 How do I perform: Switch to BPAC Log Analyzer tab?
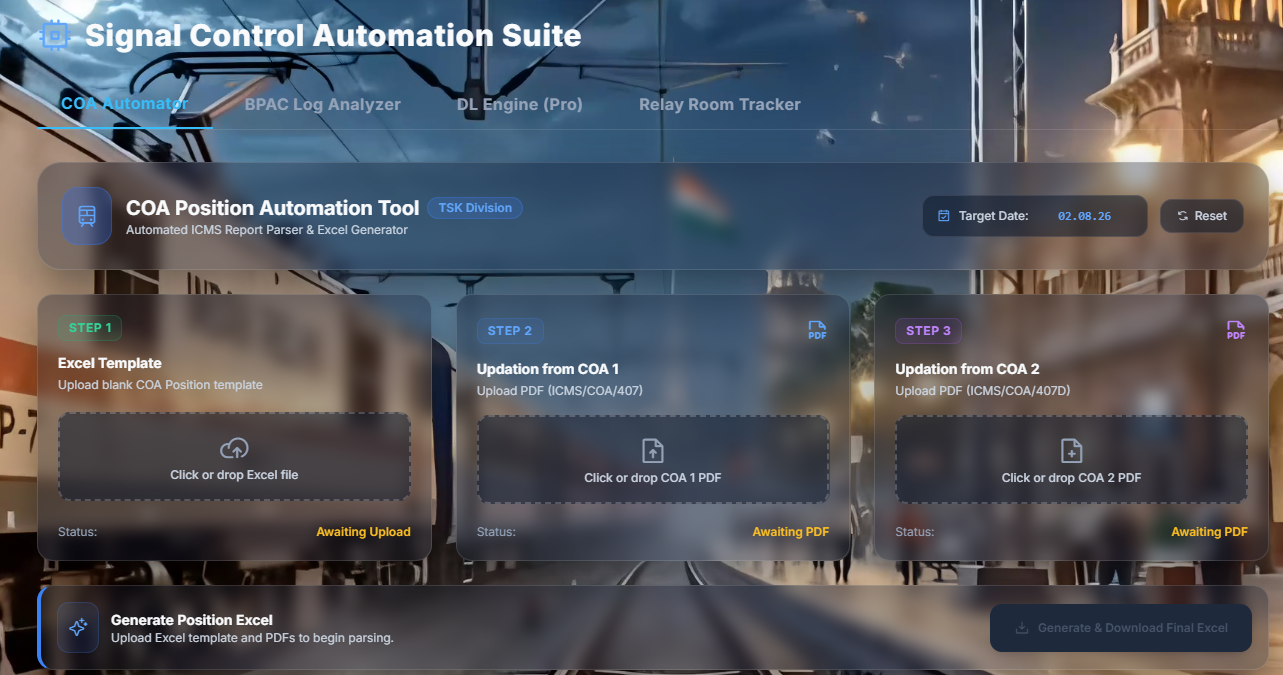(323, 104)
